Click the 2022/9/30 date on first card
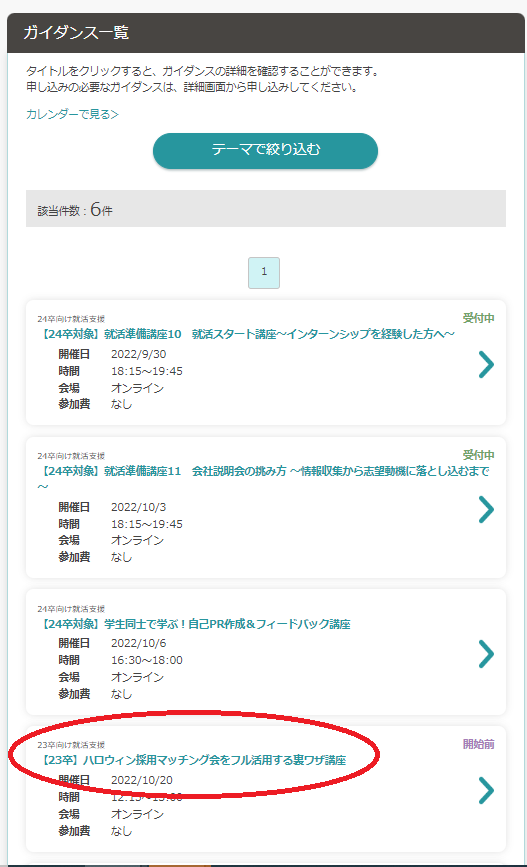Screen dimensions: 527x867 (x=139, y=354)
